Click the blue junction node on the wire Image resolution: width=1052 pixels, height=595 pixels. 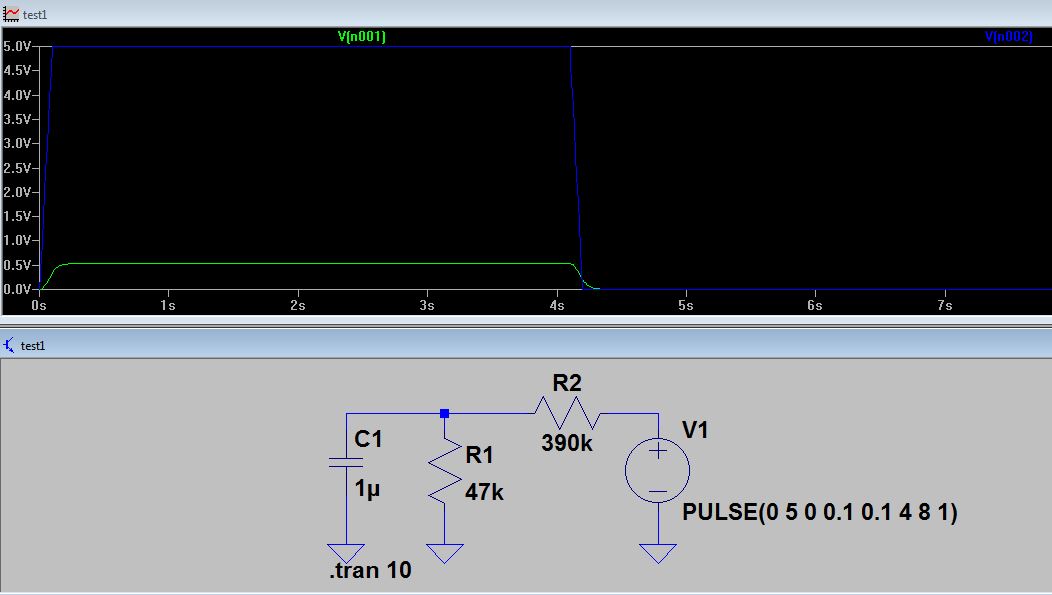click(x=444, y=414)
